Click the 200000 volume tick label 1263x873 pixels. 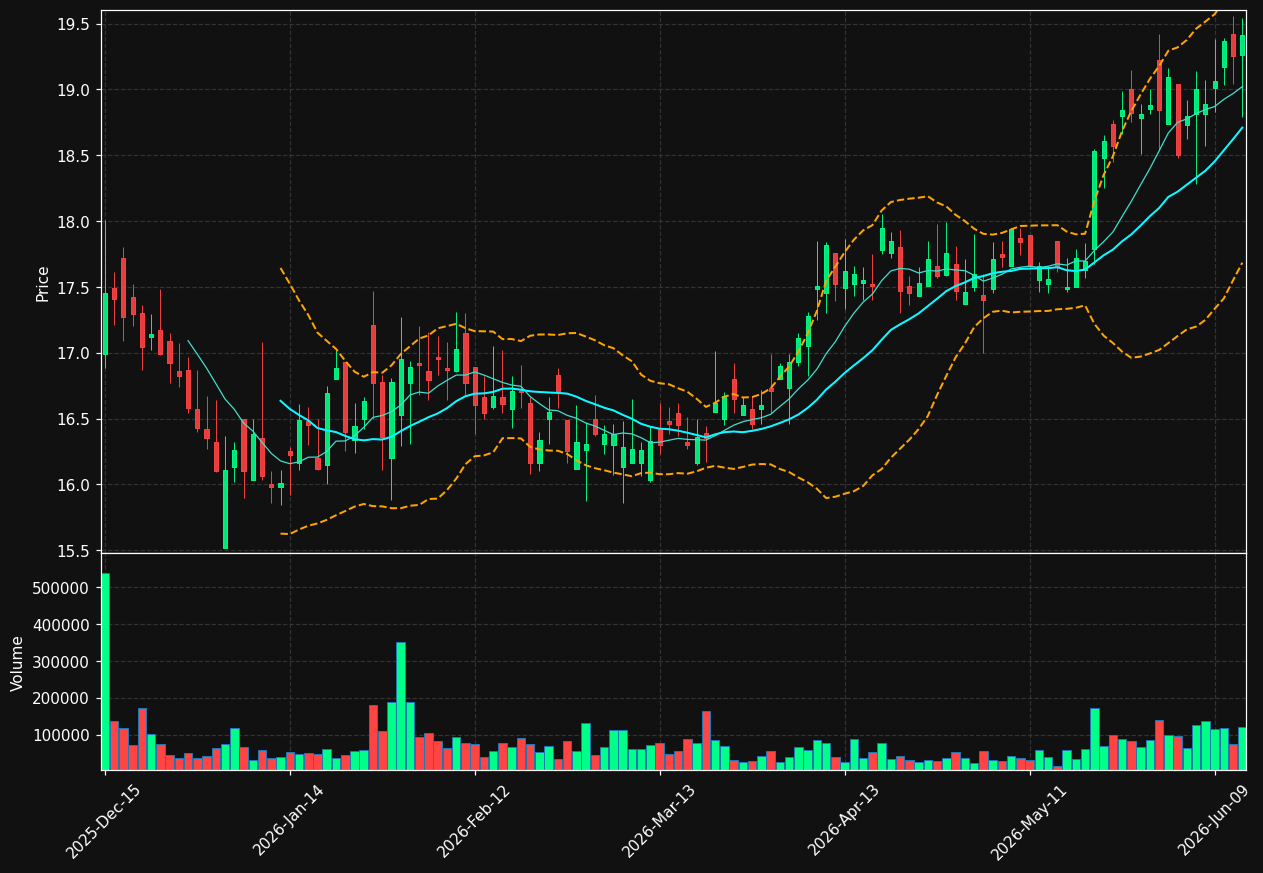pos(61,699)
